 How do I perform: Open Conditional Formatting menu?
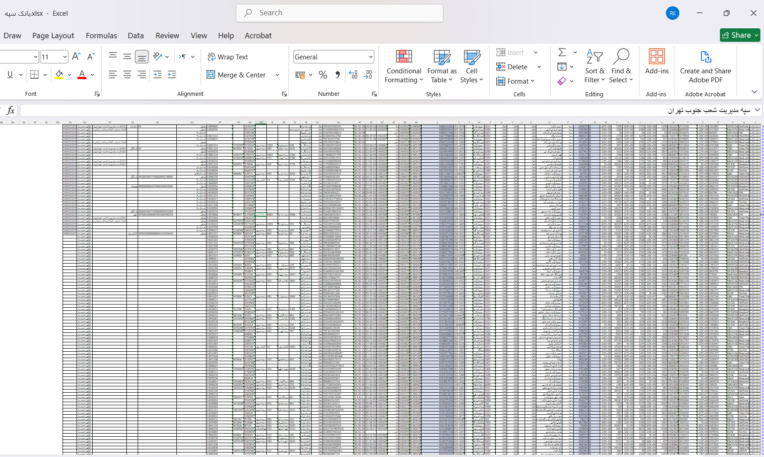coord(403,67)
